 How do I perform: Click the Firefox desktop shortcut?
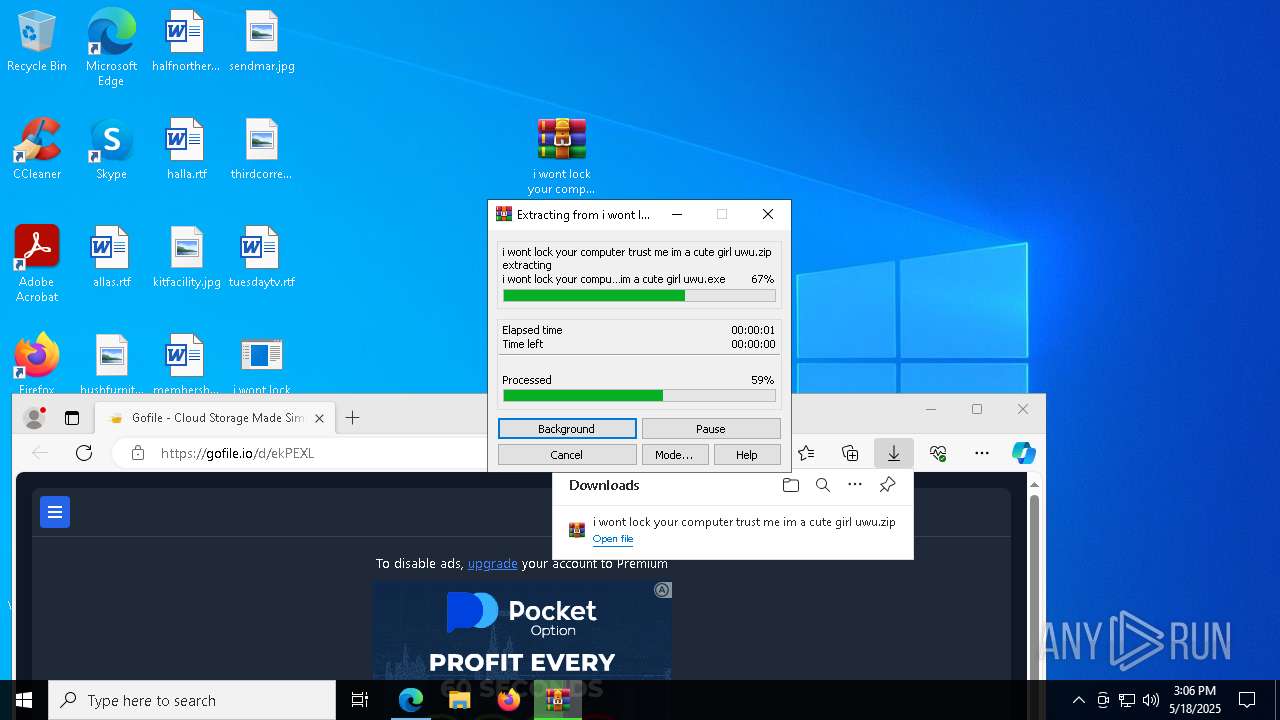[x=37, y=364]
